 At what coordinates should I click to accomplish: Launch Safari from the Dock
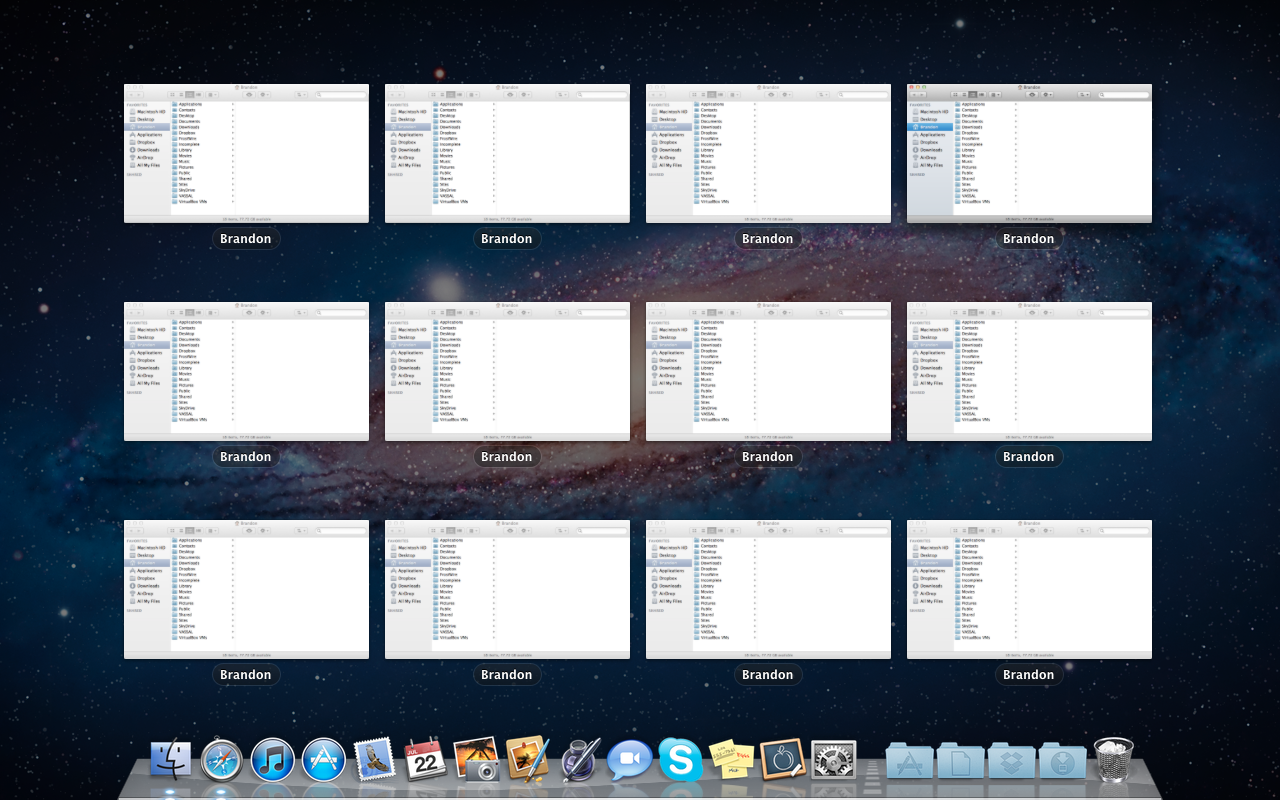tap(221, 761)
